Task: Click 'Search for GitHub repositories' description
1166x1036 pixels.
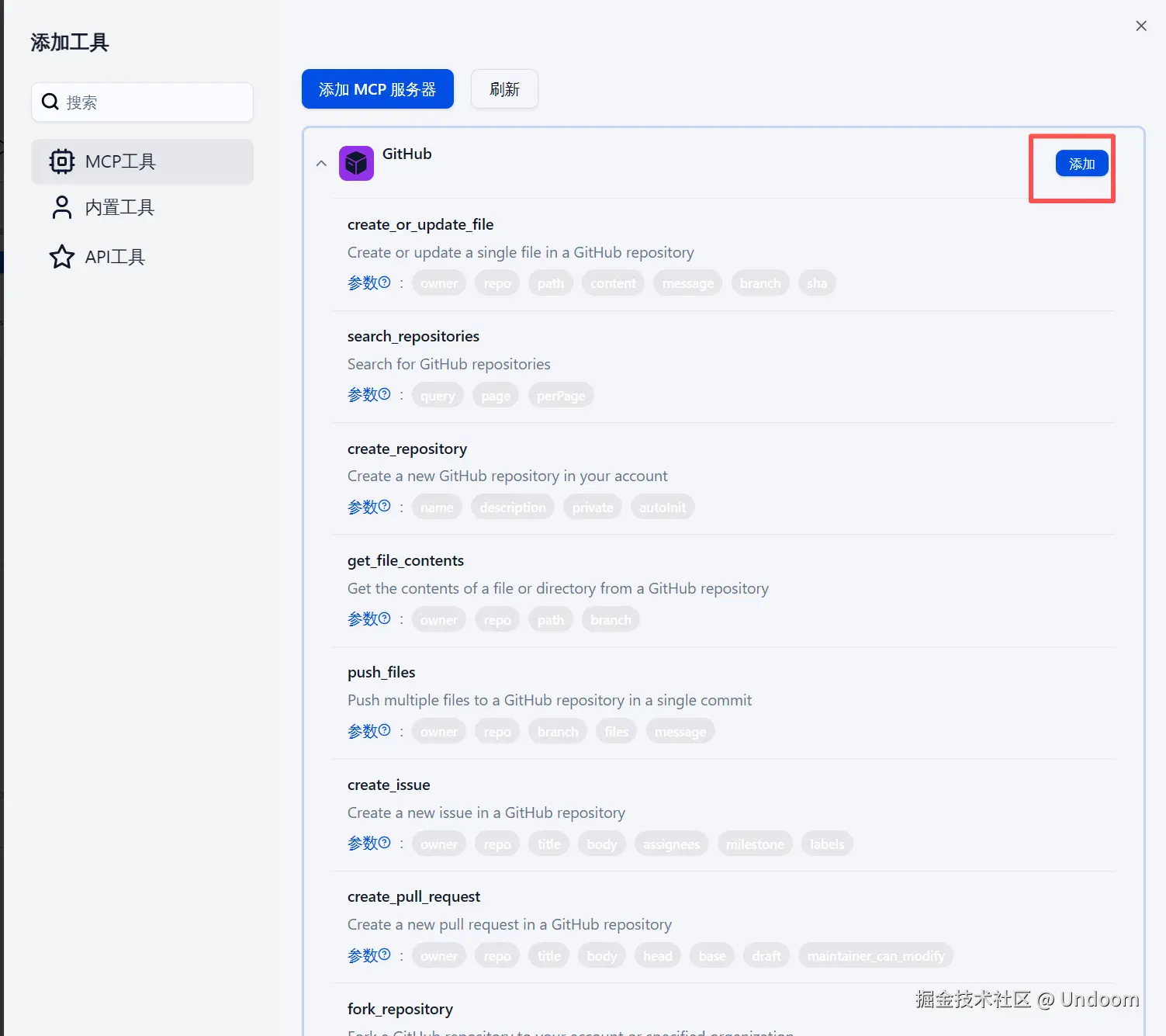Action: click(x=449, y=364)
